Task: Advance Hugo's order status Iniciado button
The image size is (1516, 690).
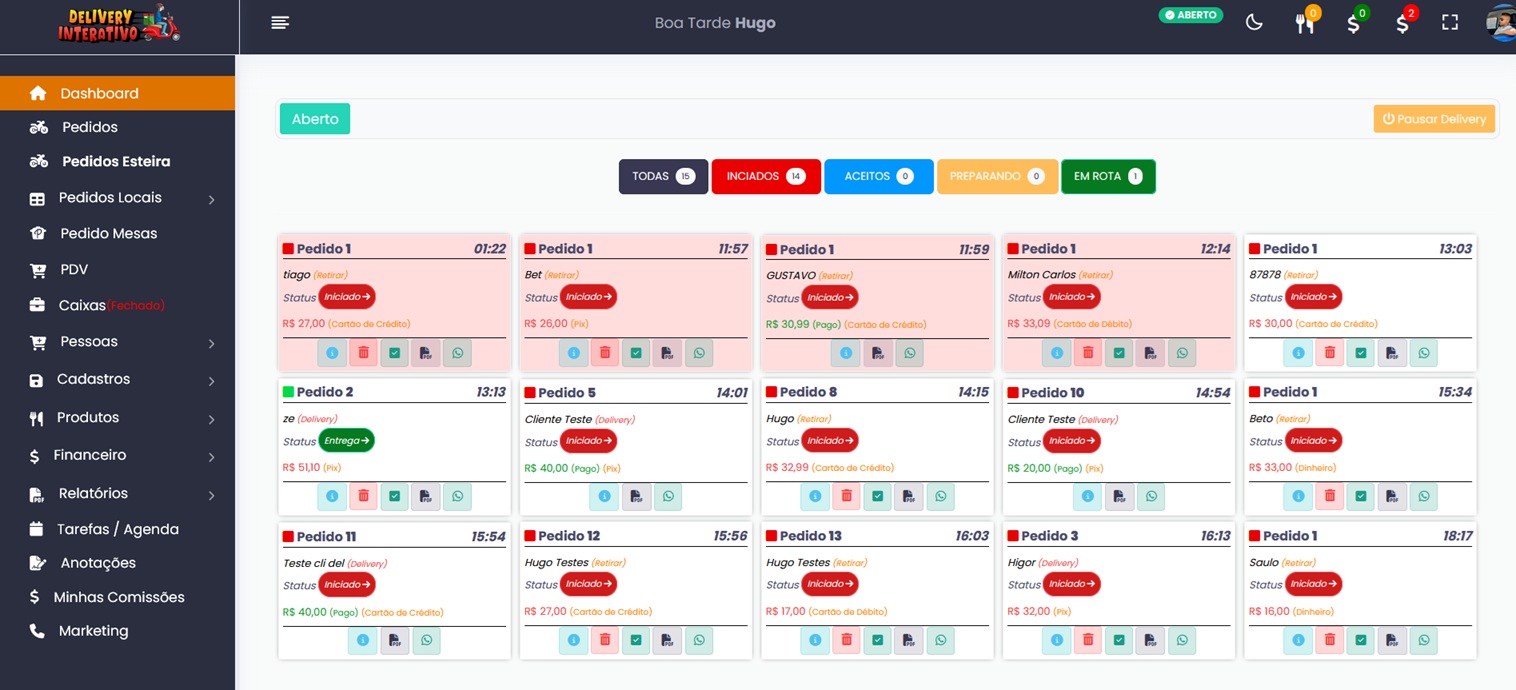Action: coord(830,440)
